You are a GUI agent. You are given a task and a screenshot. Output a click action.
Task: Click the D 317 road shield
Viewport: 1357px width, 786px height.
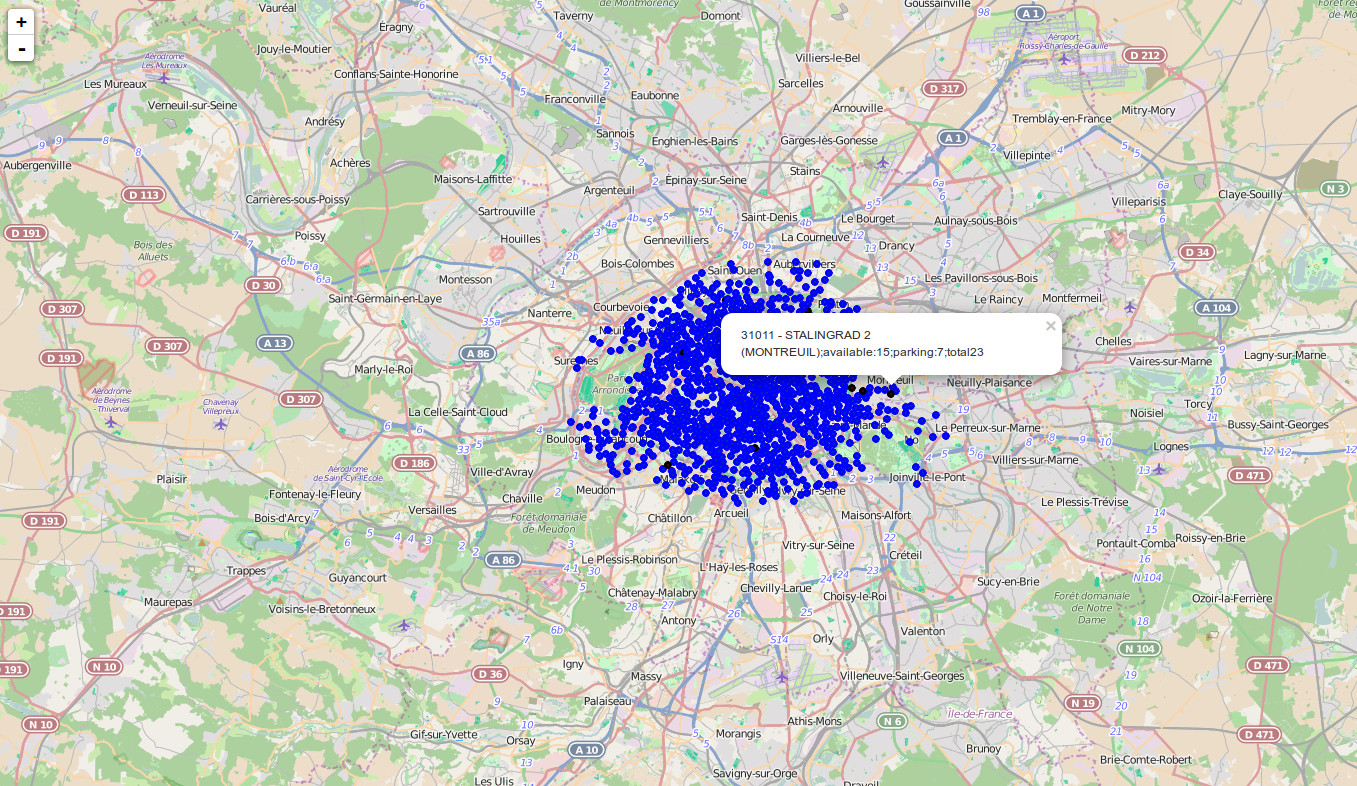[943, 89]
